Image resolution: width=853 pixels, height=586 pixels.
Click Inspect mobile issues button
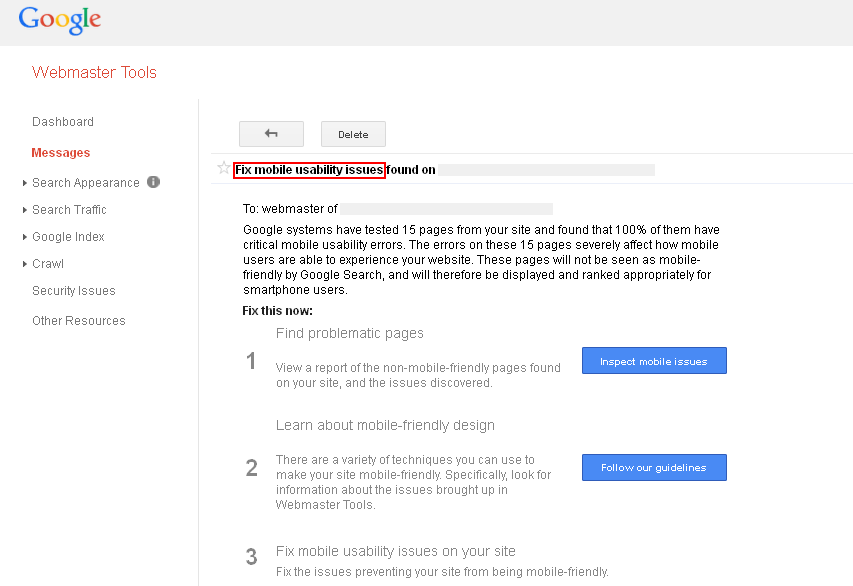coord(654,361)
